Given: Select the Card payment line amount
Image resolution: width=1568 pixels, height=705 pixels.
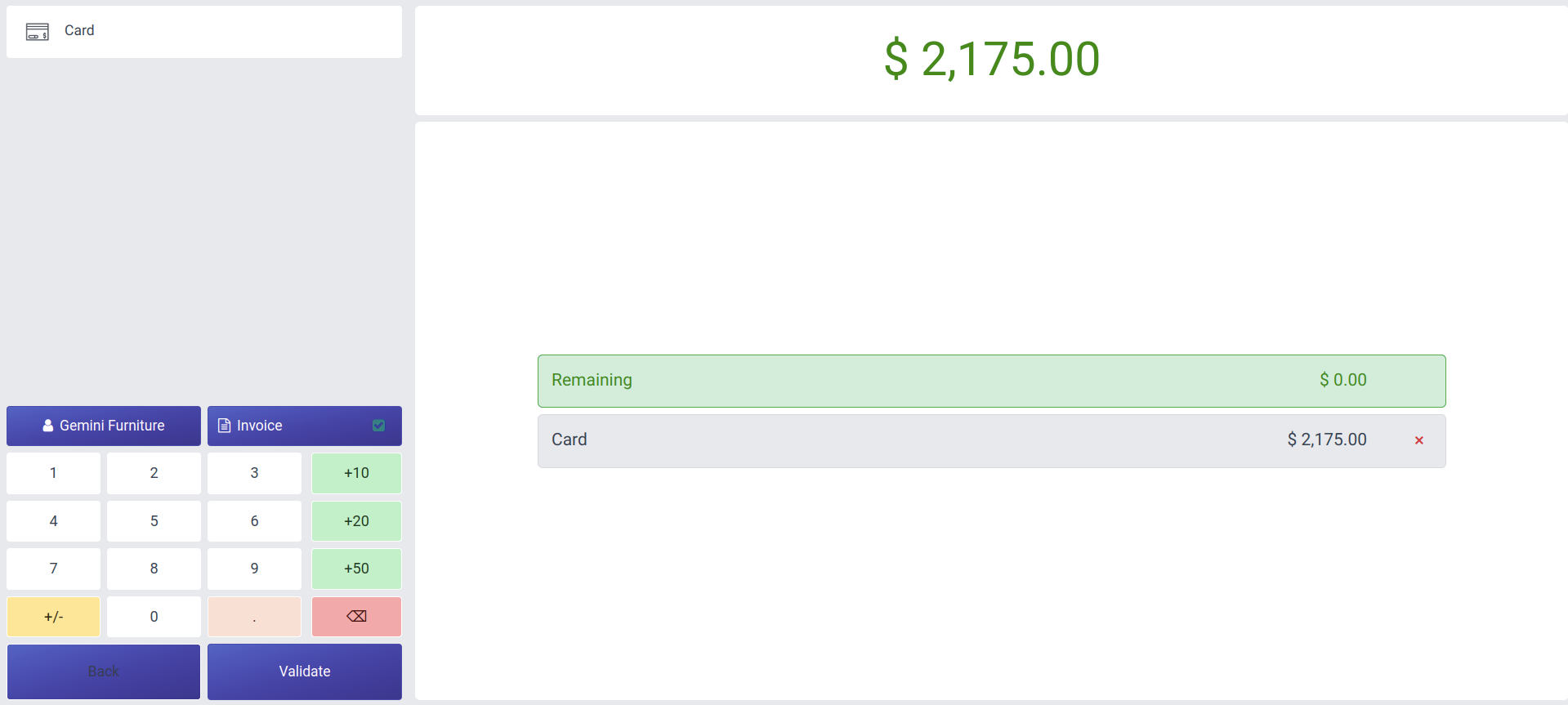Looking at the screenshot, I should pos(1326,440).
